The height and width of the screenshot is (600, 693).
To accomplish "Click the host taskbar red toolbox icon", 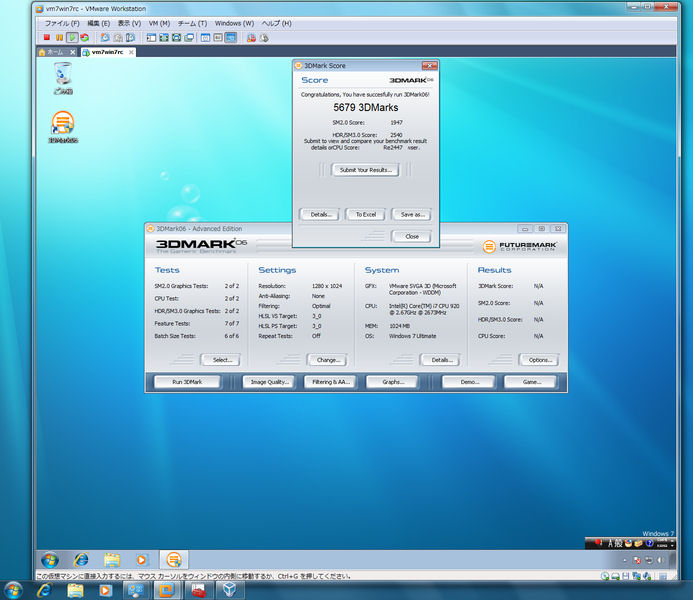I will click(198, 590).
